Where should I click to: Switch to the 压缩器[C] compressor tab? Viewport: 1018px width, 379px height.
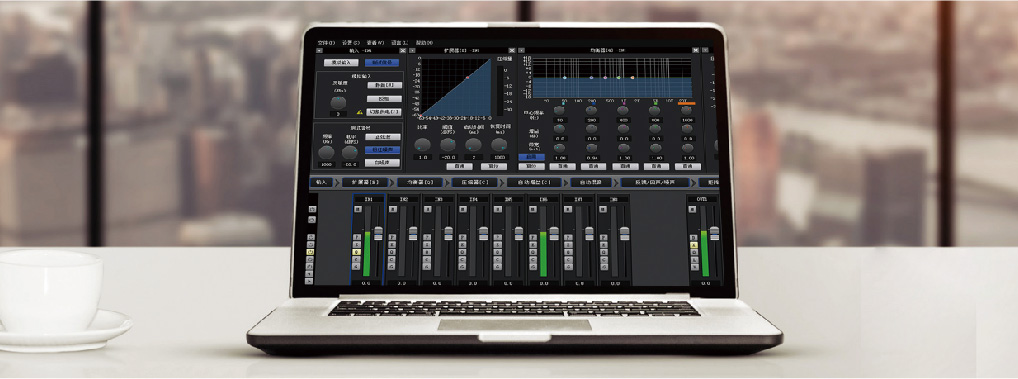click(475, 182)
